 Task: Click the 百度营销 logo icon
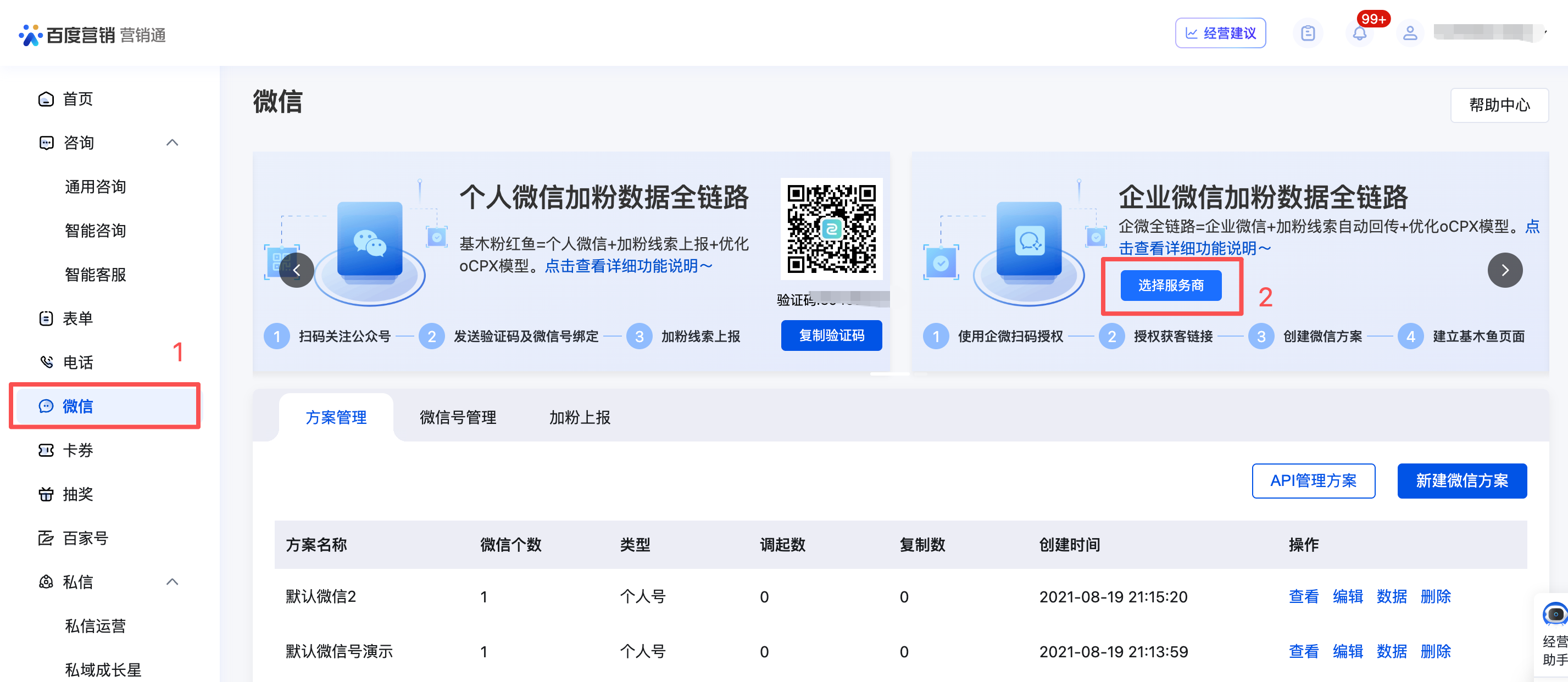(30, 35)
